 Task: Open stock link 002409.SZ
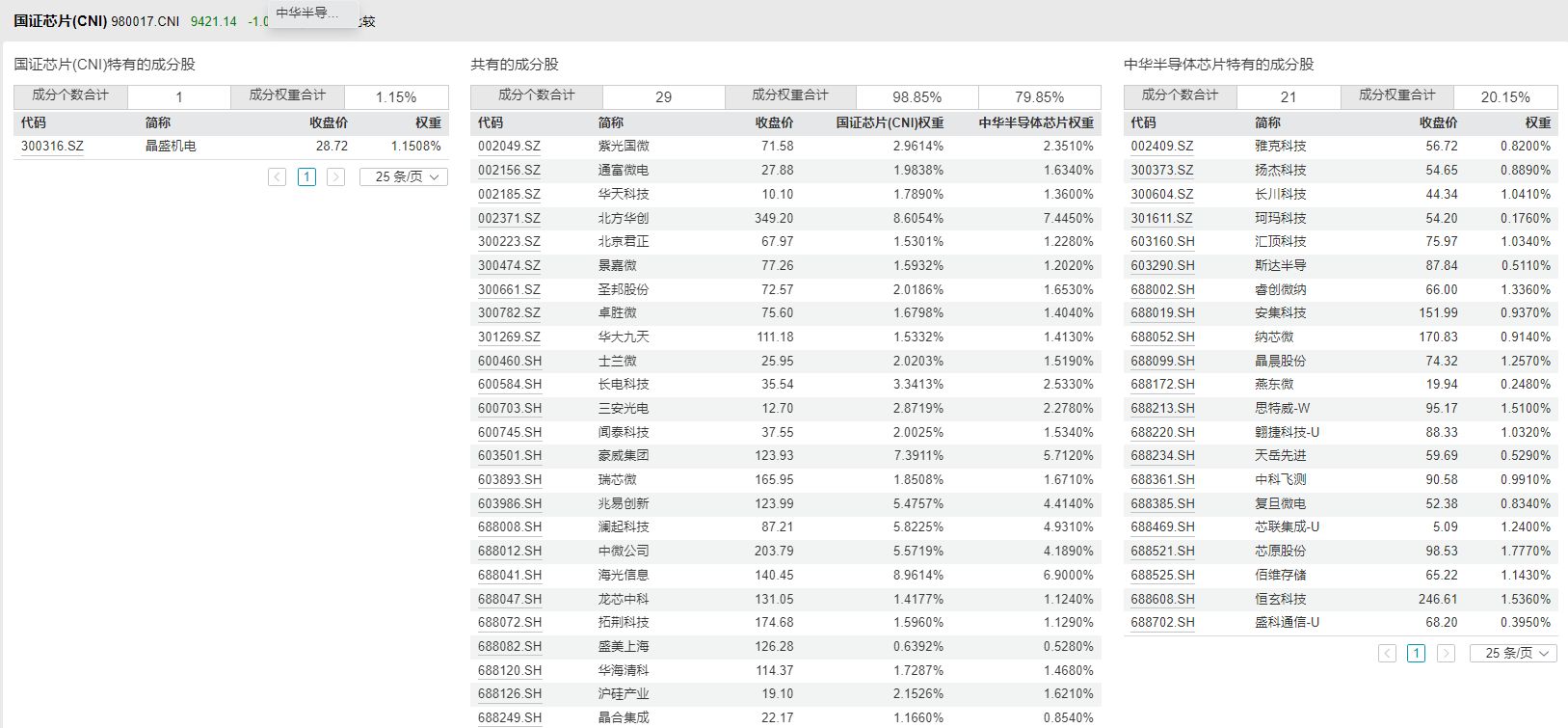coord(1162,147)
